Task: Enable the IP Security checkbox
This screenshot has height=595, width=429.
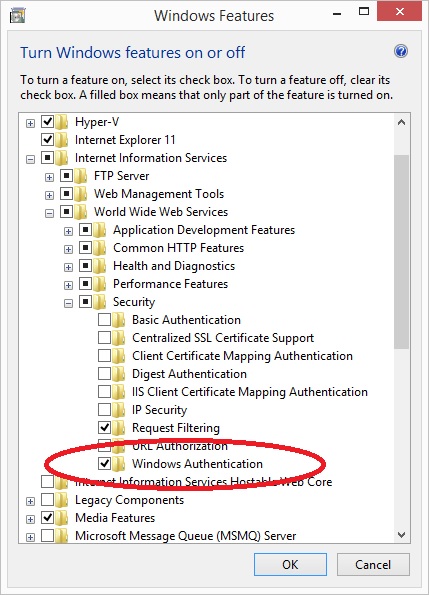Action: click(x=104, y=409)
